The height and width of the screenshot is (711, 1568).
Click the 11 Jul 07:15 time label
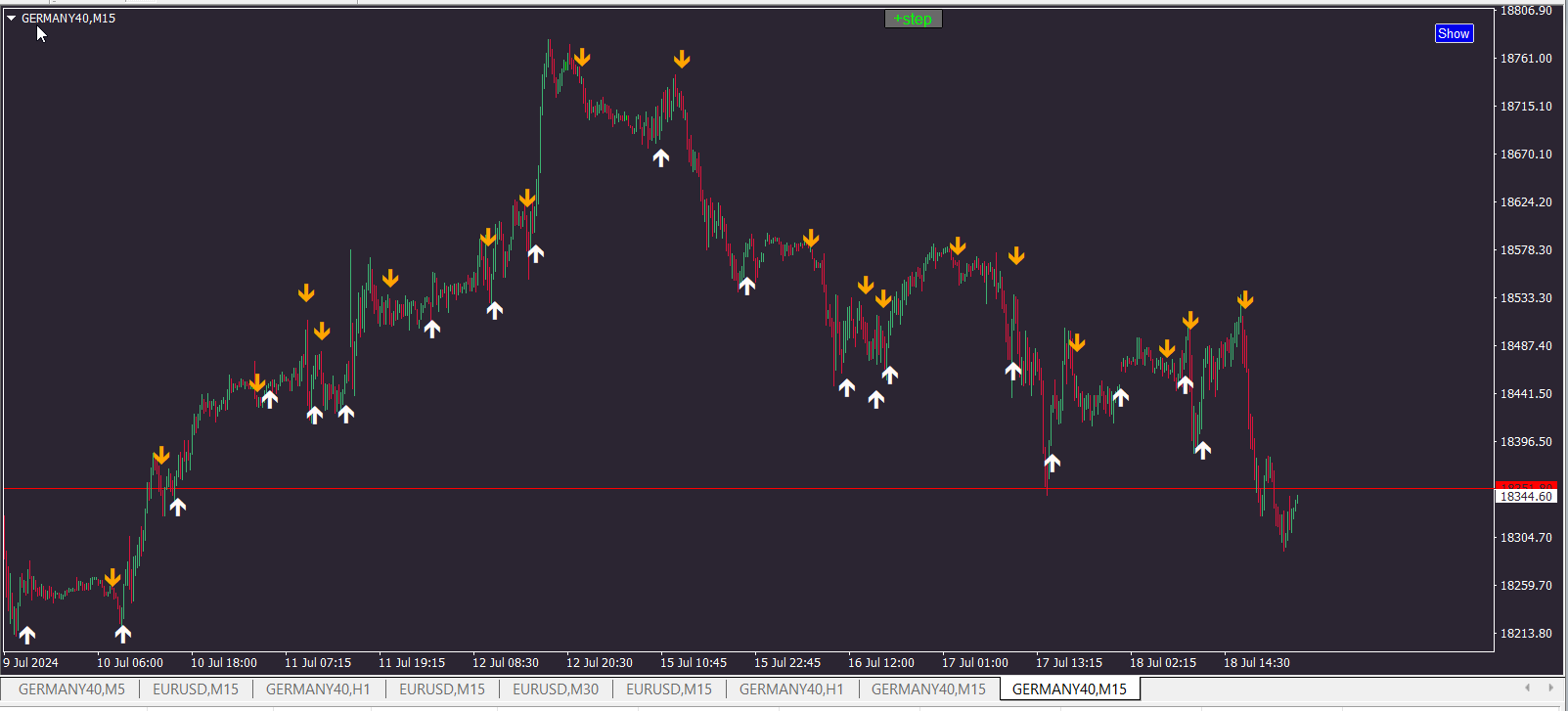pos(318,663)
